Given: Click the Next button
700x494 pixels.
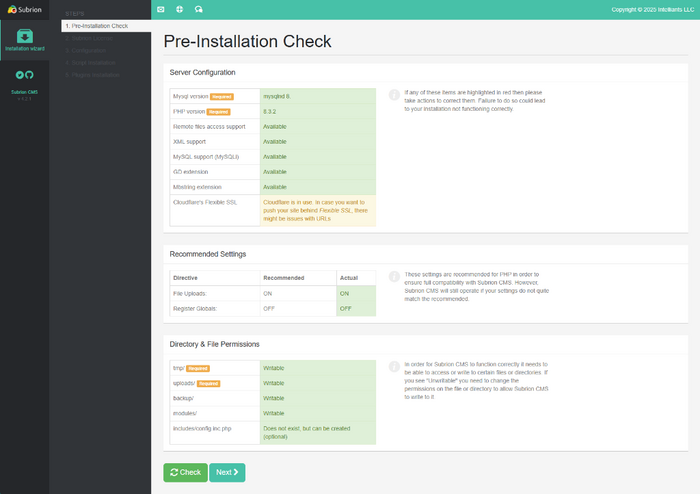Looking at the screenshot, I should pos(227,472).
